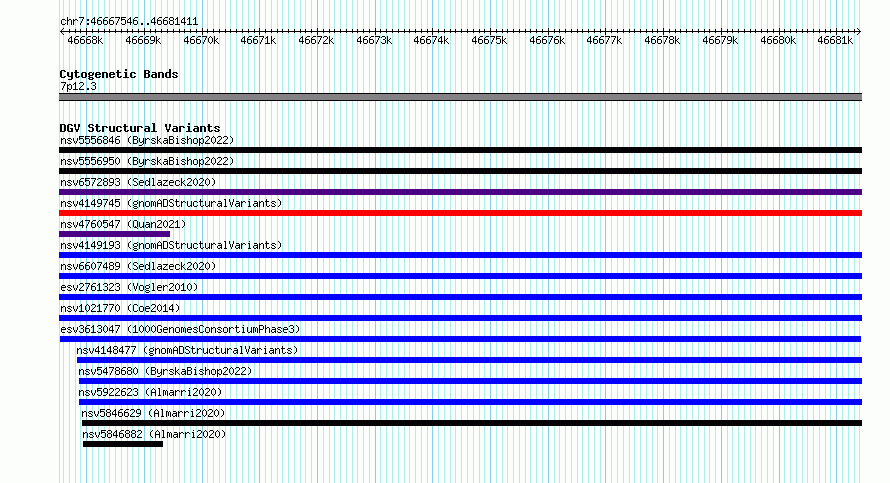Click the 46678k ruler mark
This screenshot has width=890, height=483.
662,40
